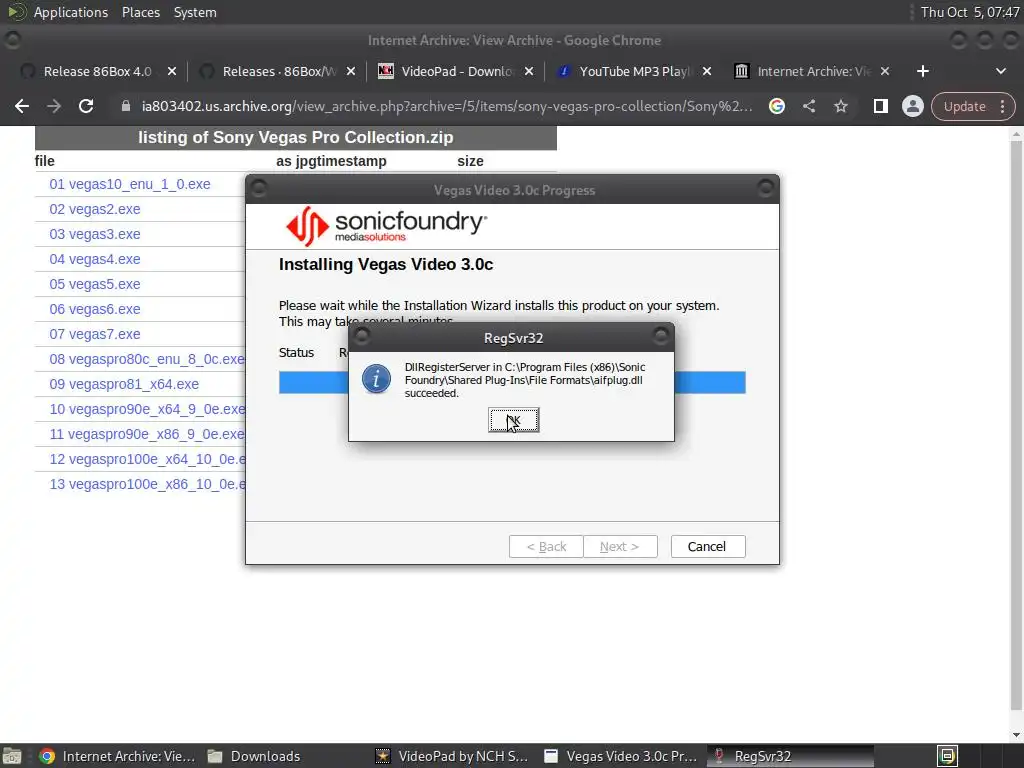
Task: Open 05 vegas5.exe link
Action: pyautogui.click(x=95, y=284)
